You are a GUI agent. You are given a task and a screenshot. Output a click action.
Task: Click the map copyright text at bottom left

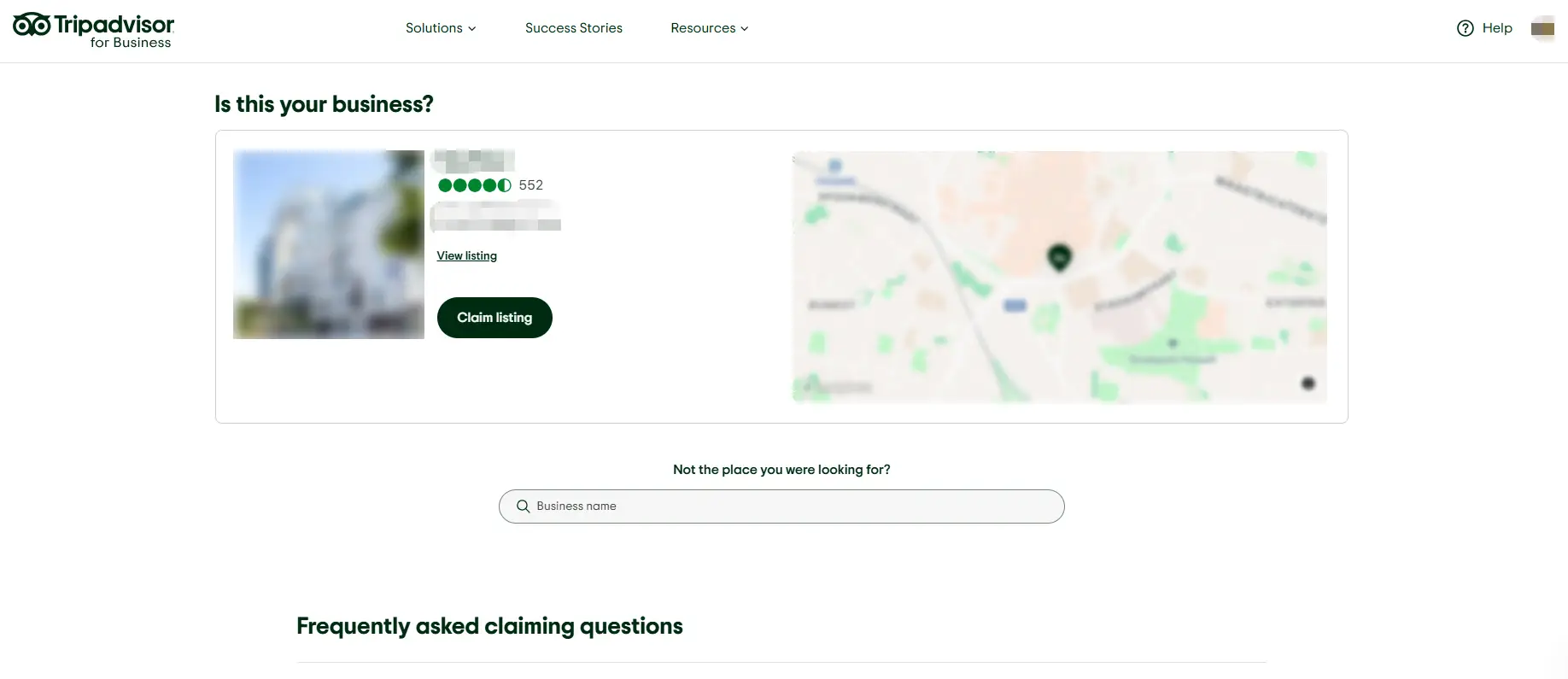tap(840, 386)
